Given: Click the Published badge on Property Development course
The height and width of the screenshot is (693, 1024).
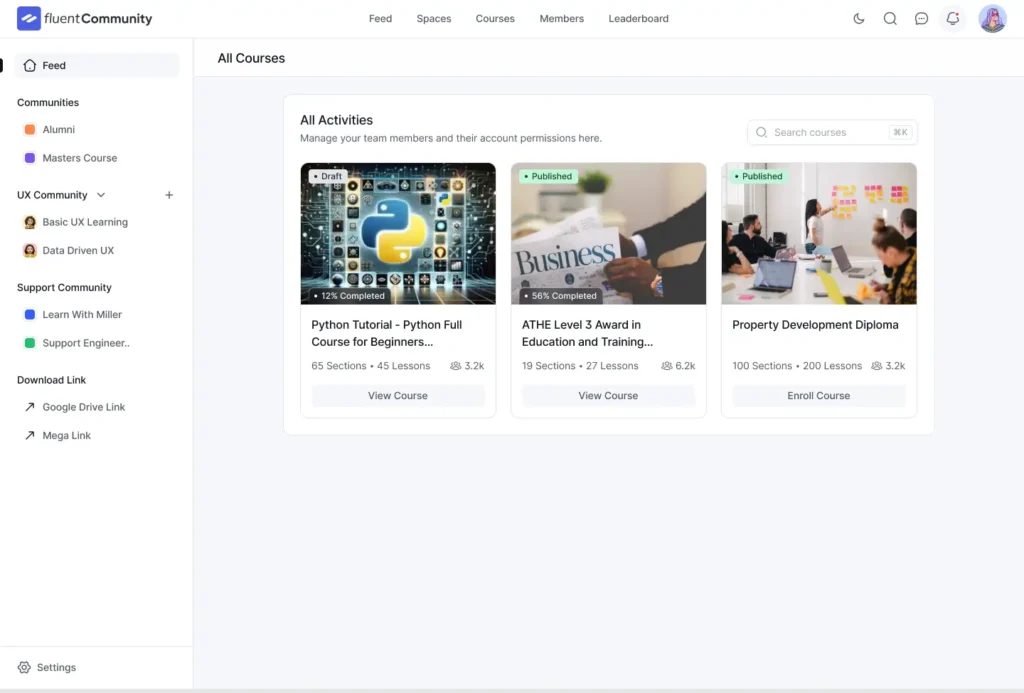Looking at the screenshot, I should click(758, 176).
